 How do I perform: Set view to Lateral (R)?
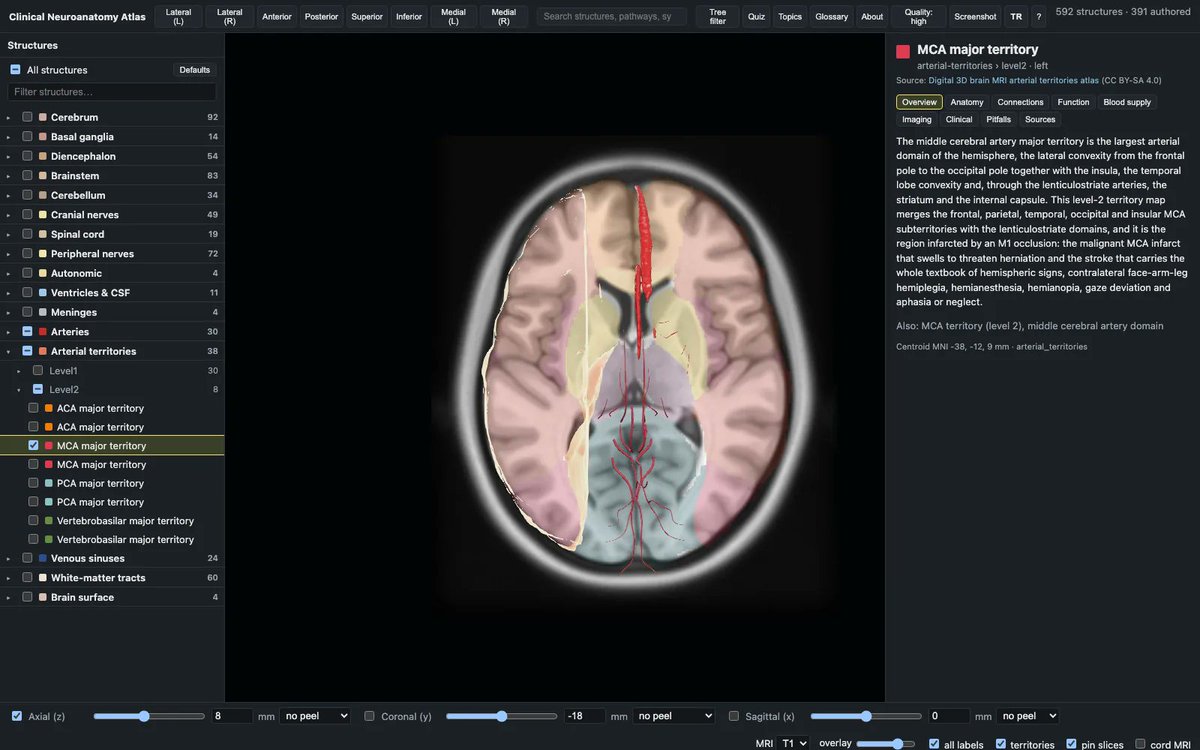click(x=230, y=16)
